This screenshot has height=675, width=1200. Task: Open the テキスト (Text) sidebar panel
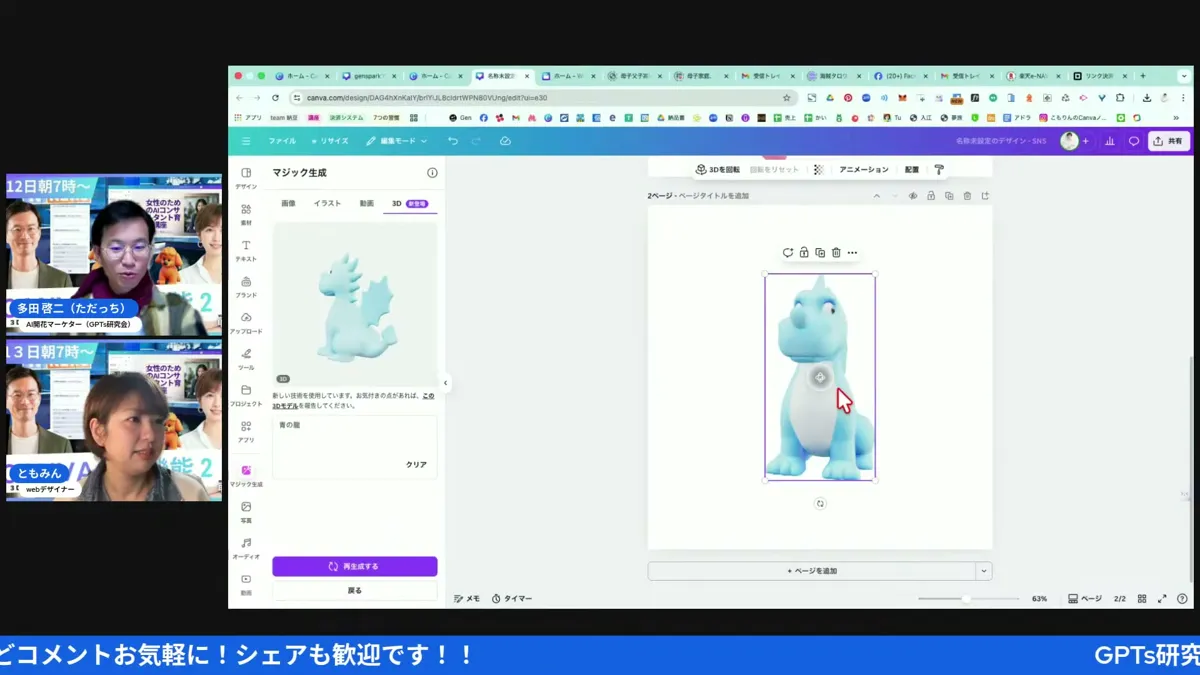pos(246,250)
